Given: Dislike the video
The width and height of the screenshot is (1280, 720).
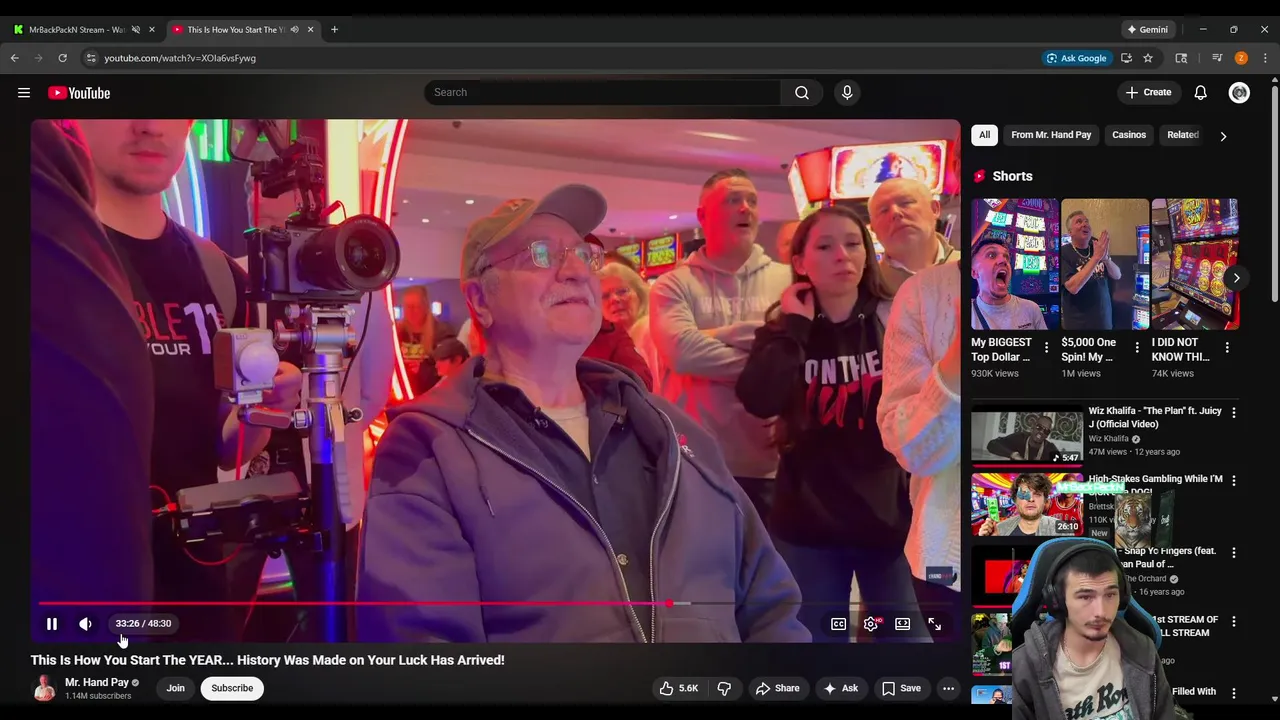Looking at the screenshot, I should tap(724, 688).
